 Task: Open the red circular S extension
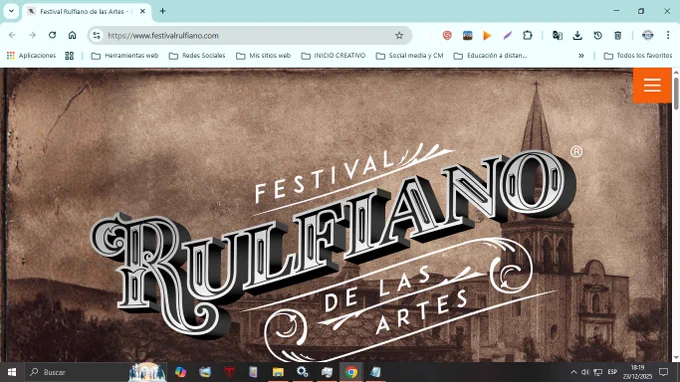coord(447,36)
